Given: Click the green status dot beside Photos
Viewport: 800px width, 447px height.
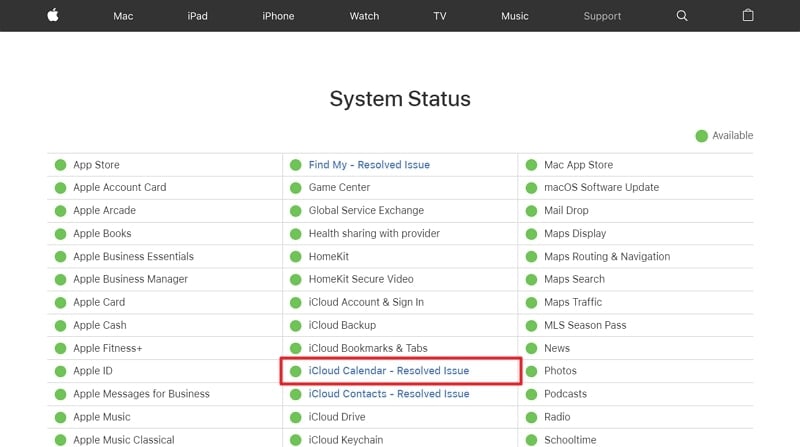Looking at the screenshot, I should [x=532, y=371].
